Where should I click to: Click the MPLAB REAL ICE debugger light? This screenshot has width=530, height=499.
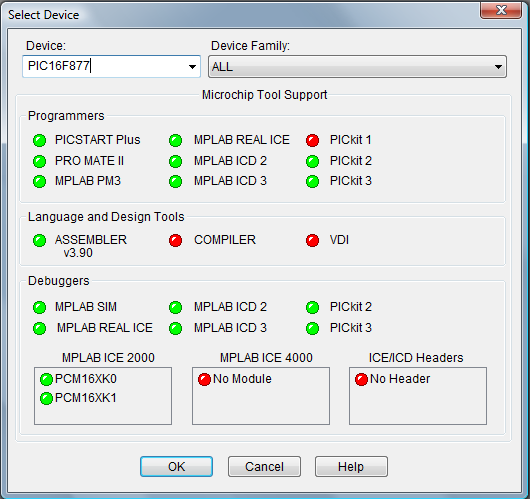click(x=40, y=328)
